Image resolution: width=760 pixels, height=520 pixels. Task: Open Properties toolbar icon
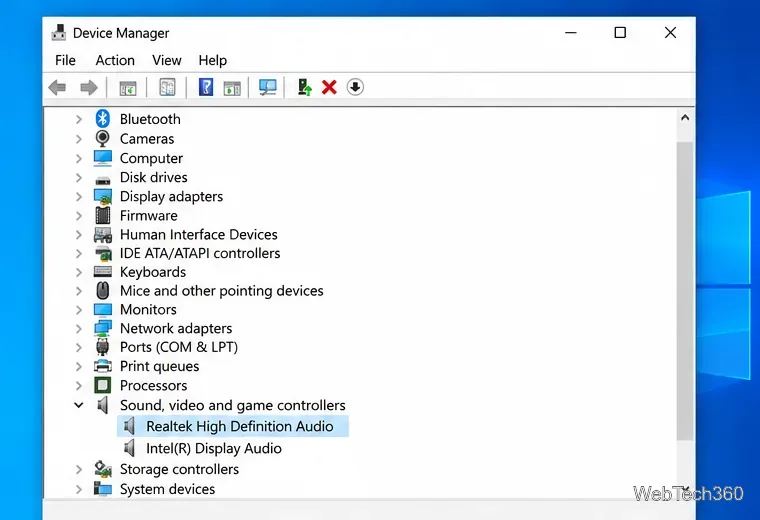(x=167, y=88)
